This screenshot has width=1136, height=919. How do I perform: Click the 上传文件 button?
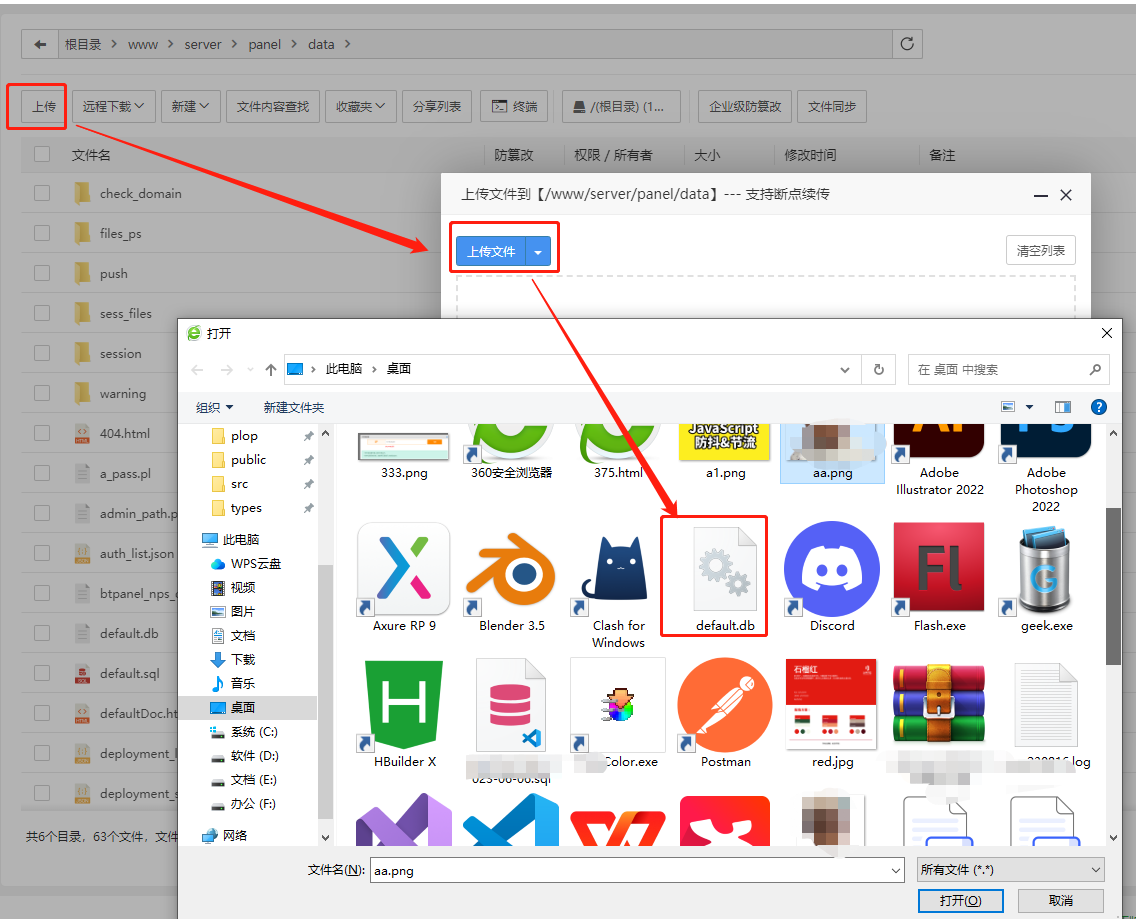click(x=490, y=252)
